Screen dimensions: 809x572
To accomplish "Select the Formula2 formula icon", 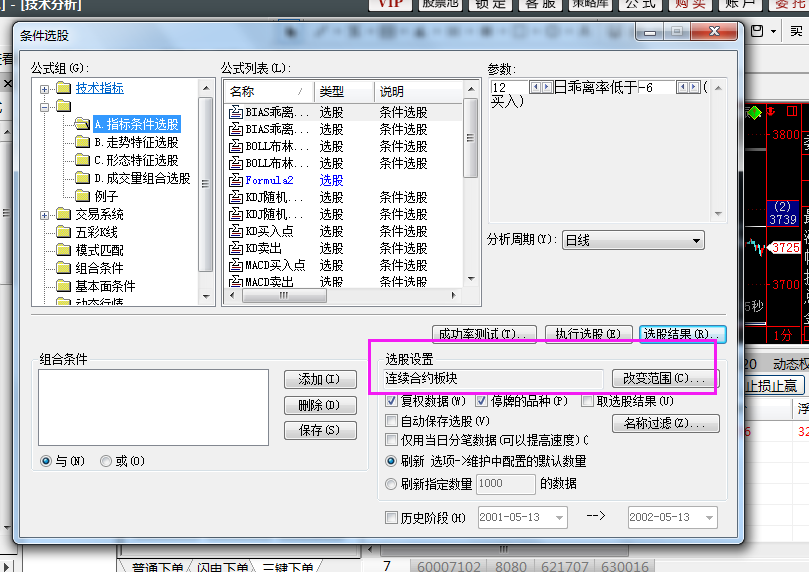I will coord(236,181).
